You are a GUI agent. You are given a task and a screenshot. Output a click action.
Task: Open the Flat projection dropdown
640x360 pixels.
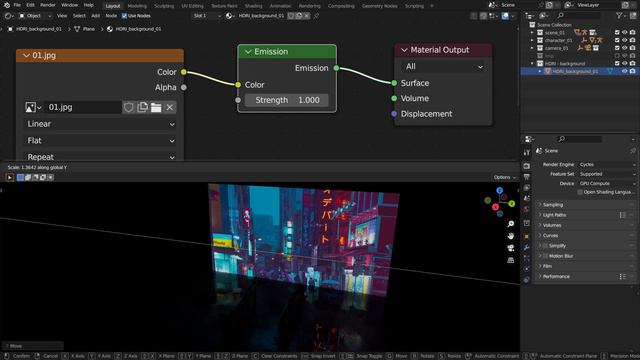click(100, 140)
